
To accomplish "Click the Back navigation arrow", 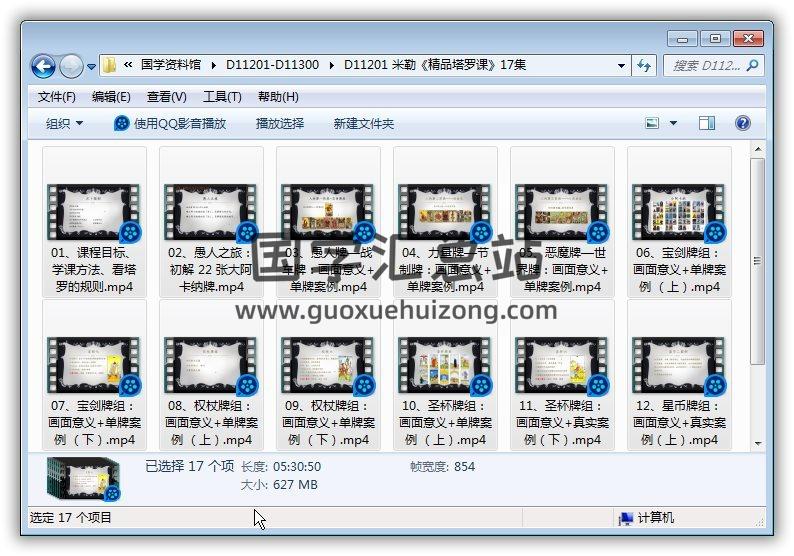I will click(x=43, y=66).
